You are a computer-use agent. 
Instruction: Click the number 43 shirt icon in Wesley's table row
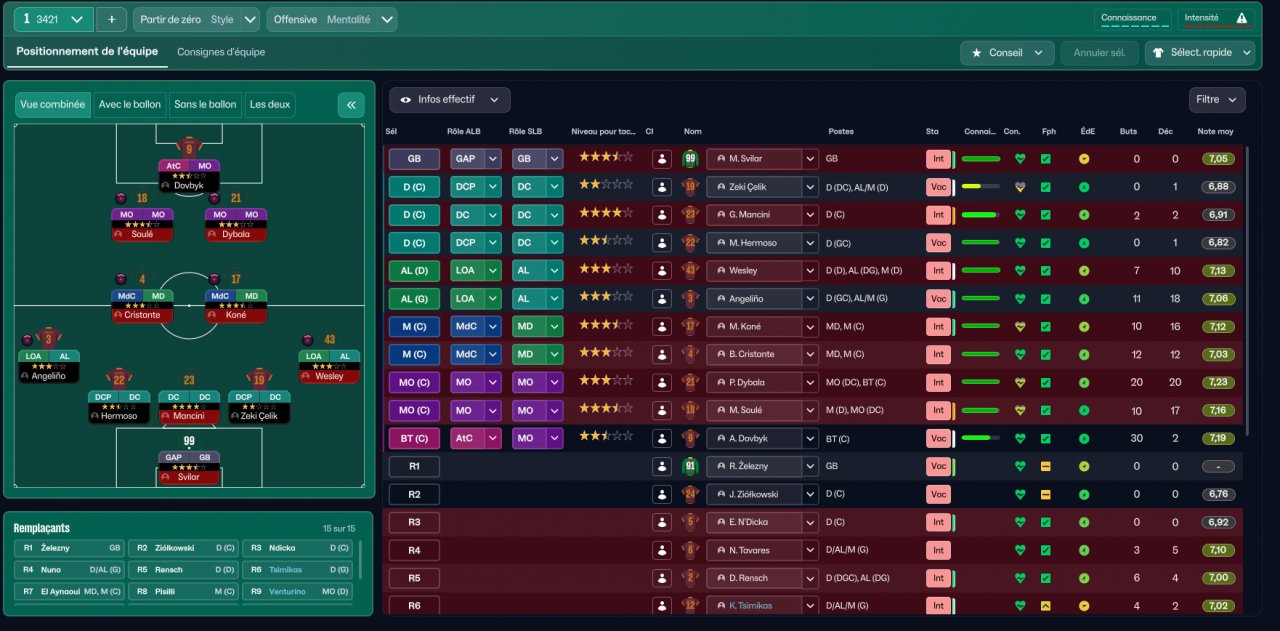[690, 271]
